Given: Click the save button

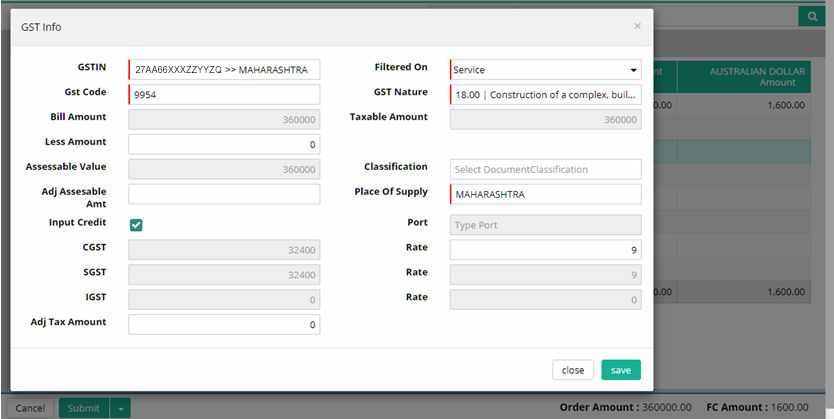Looking at the screenshot, I should (621, 370).
